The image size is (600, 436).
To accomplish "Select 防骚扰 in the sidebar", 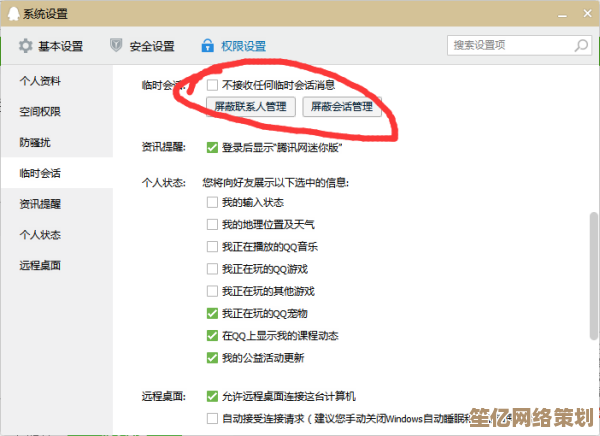I will (x=34, y=142).
